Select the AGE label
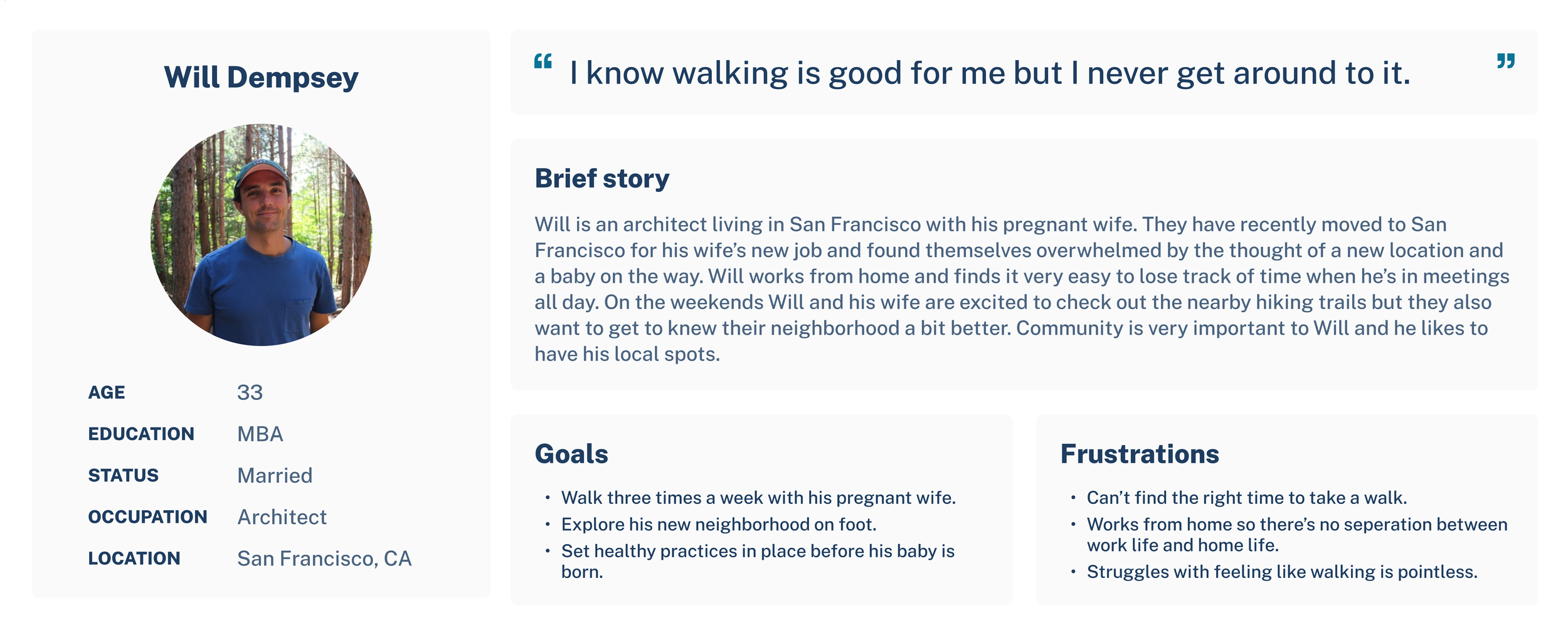 click(x=107, y=392)
